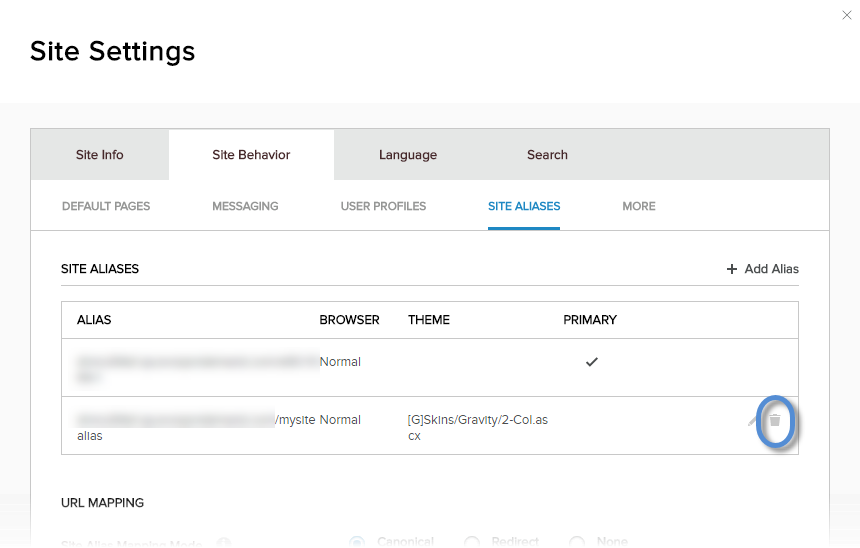
Task: Open the Site Info tab
Action: tap(99, 155)
